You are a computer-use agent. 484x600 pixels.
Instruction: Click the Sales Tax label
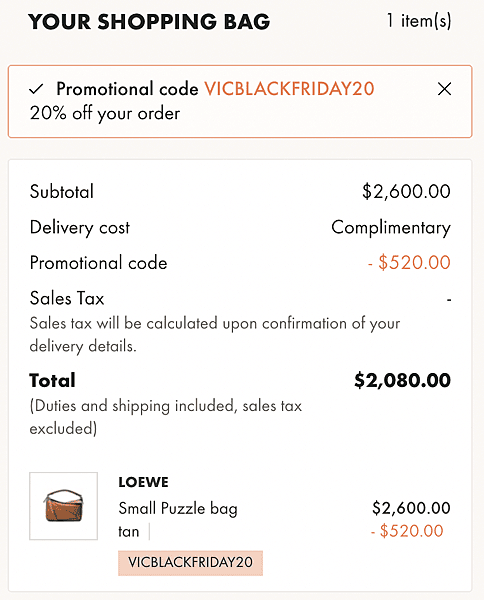pyautogui.click(x=67, y=298)
